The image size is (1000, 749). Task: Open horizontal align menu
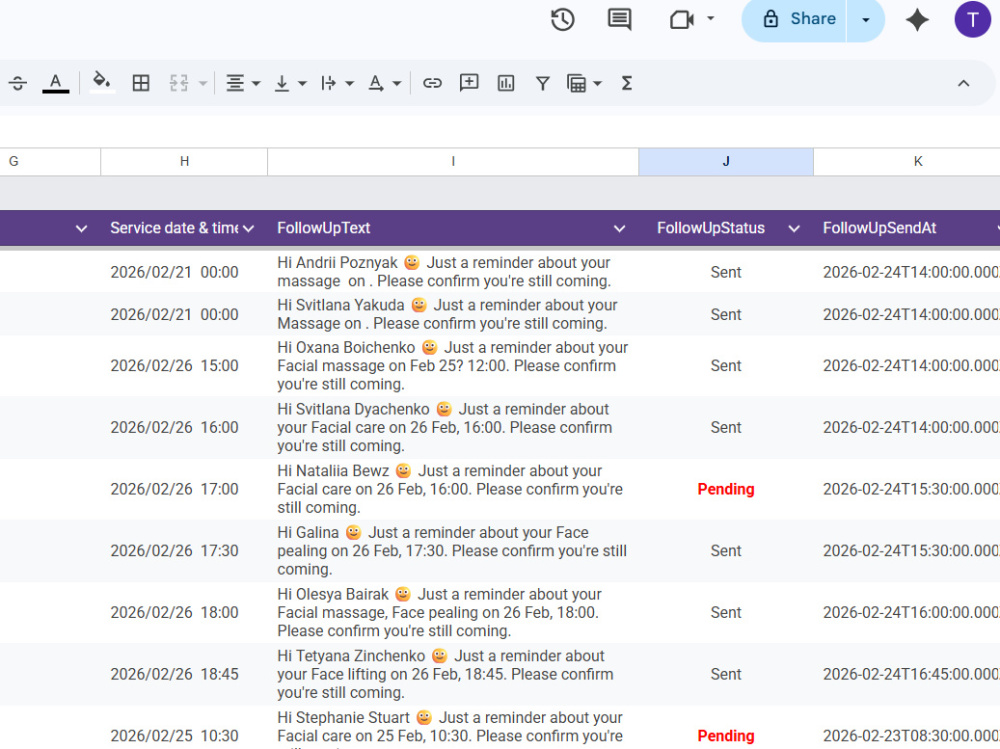tap(243, 83)
